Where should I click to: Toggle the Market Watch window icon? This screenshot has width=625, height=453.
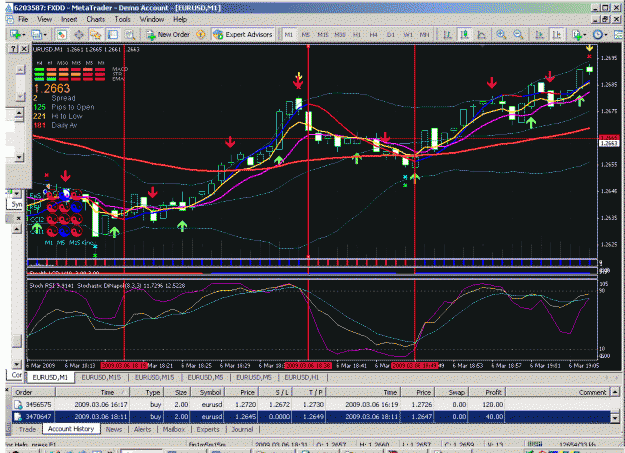click(61, 35)
